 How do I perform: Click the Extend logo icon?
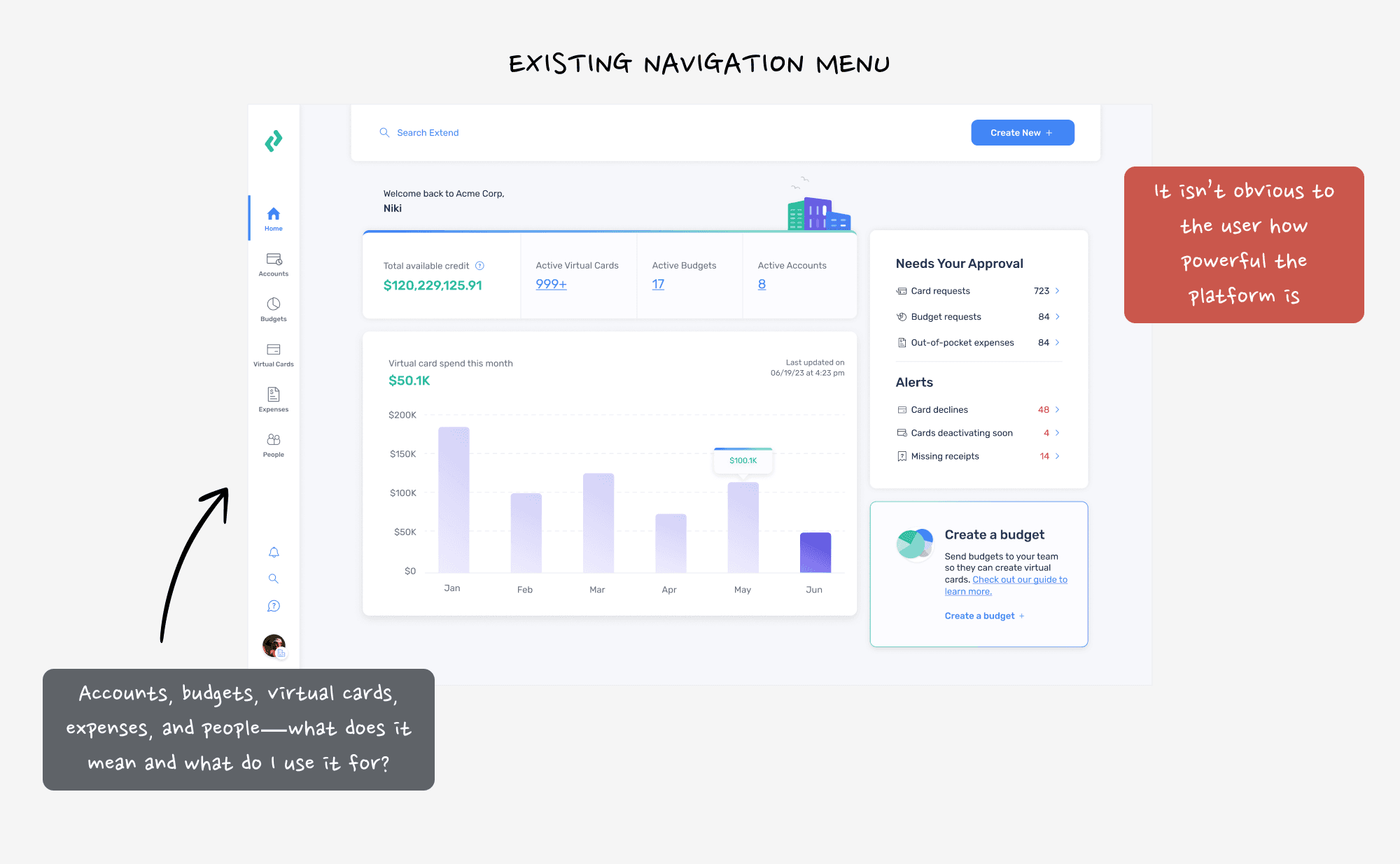(274, 141)
